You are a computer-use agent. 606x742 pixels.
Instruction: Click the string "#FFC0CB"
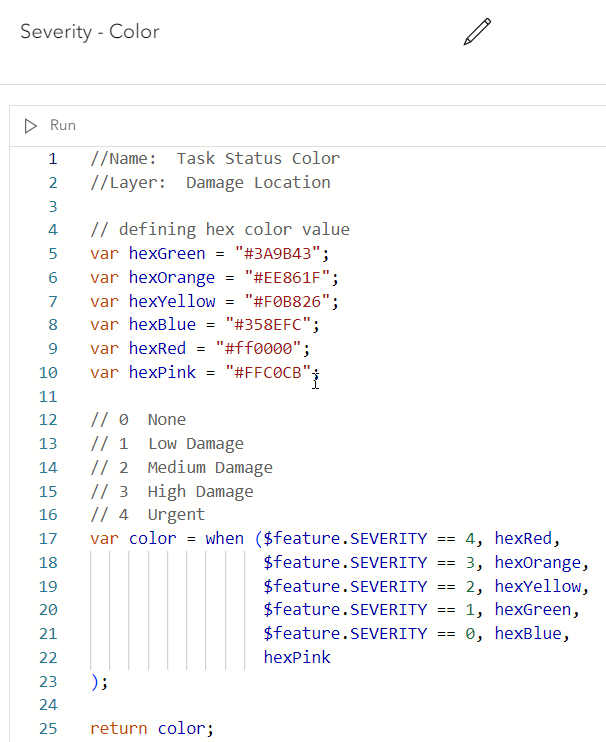[x=268, y=372]
